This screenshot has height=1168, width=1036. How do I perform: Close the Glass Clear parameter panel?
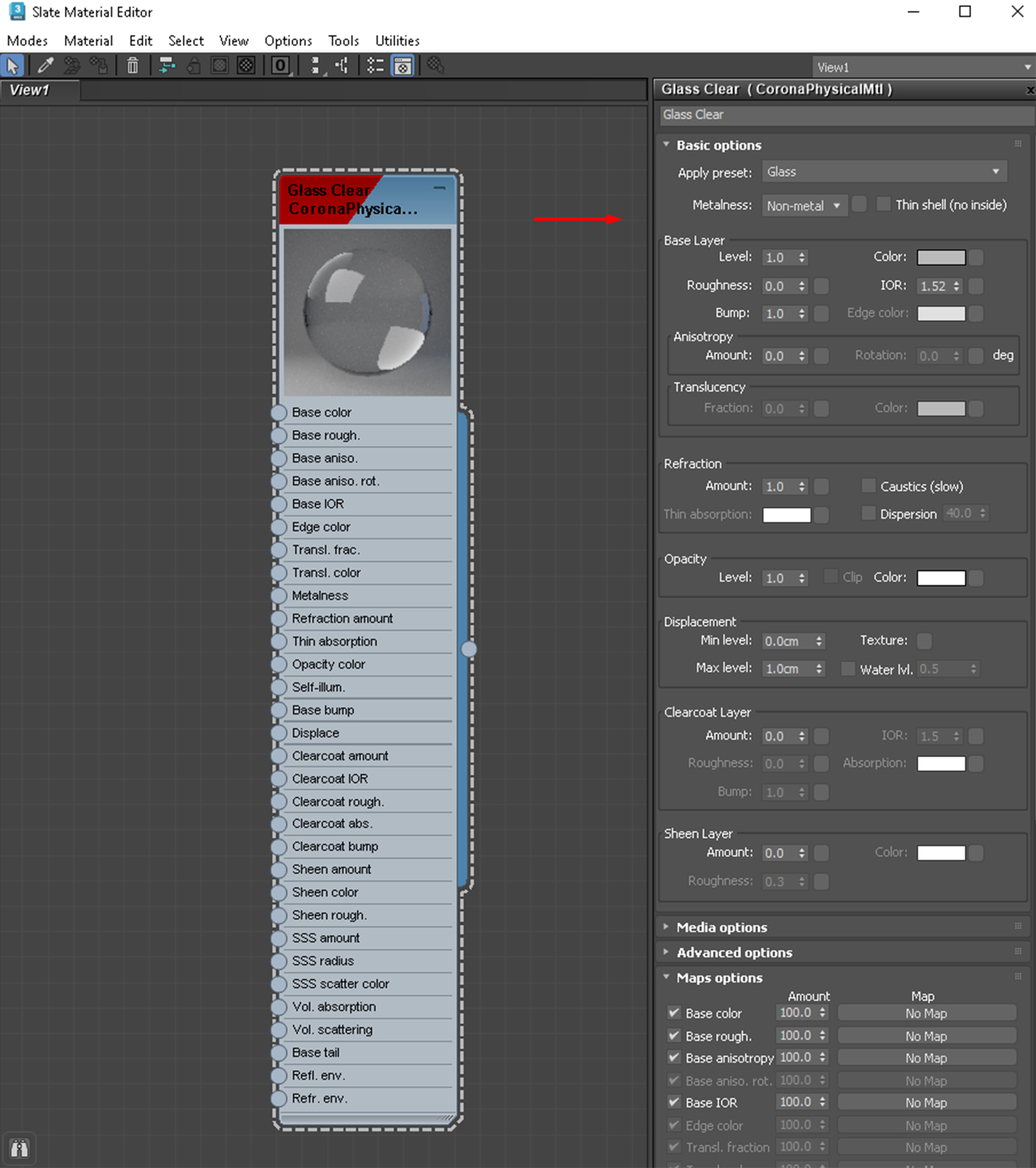pyautogui.click(x=1030, y=90)
